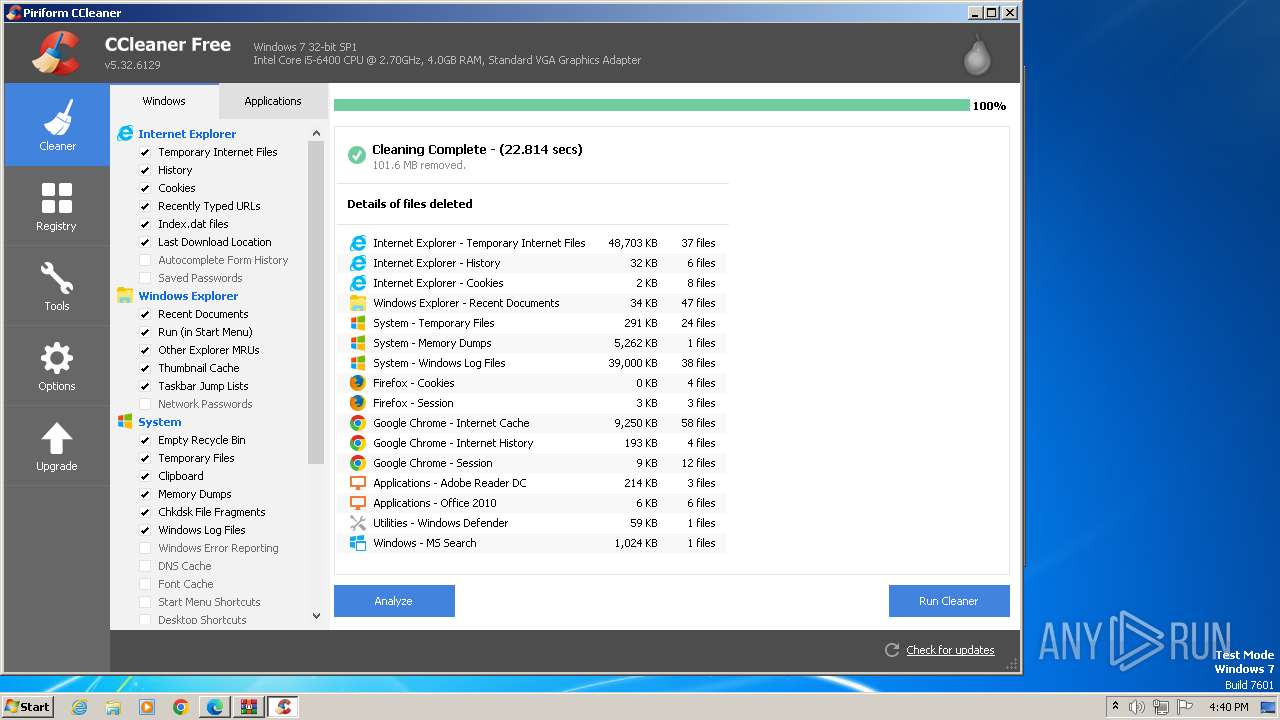Open the Registry section icon
This screenshot has width=1280, height=720.
click(x=57, y=198)
